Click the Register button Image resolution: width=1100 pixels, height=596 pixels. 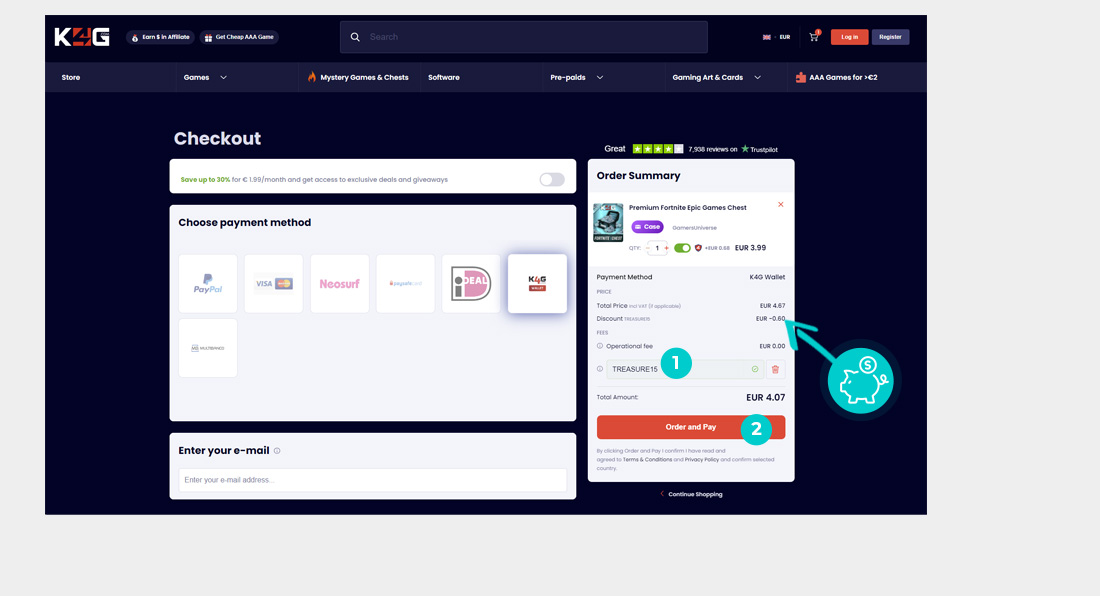[890, 37]
